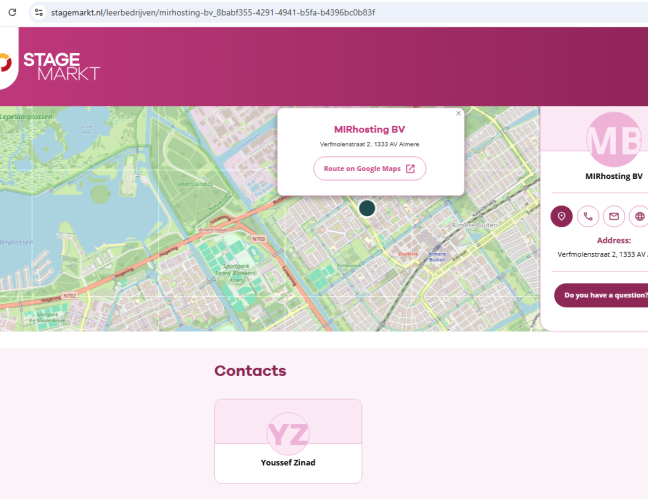The height and width of the screenshot is (500, 648).
Task: Click the browser URL address field
Action: 300,12
